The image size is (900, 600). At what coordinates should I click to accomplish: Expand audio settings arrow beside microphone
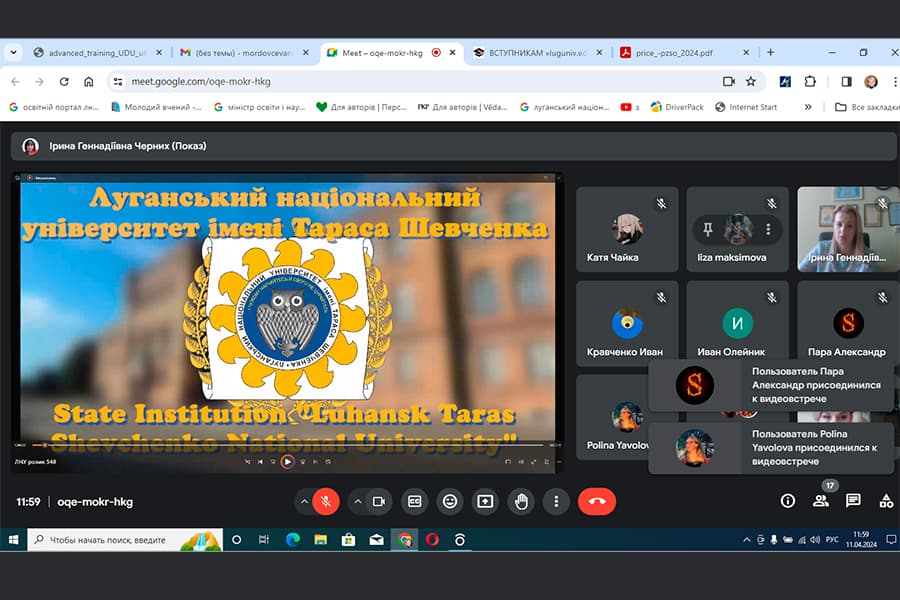[x=304, y=501]
